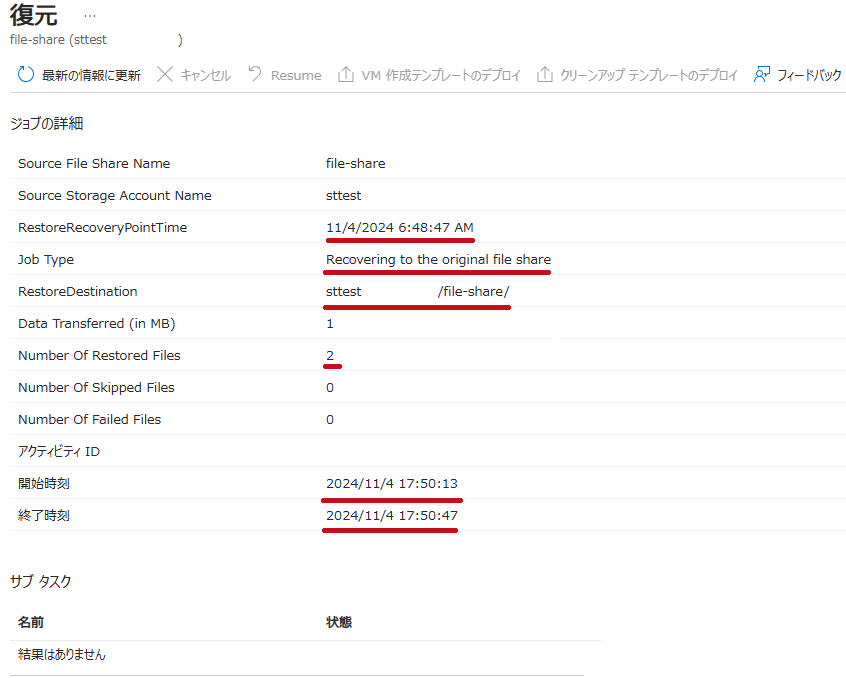Click the 復元 page title
The width and height of the screenshot is (846, 678).
[33, 15]
